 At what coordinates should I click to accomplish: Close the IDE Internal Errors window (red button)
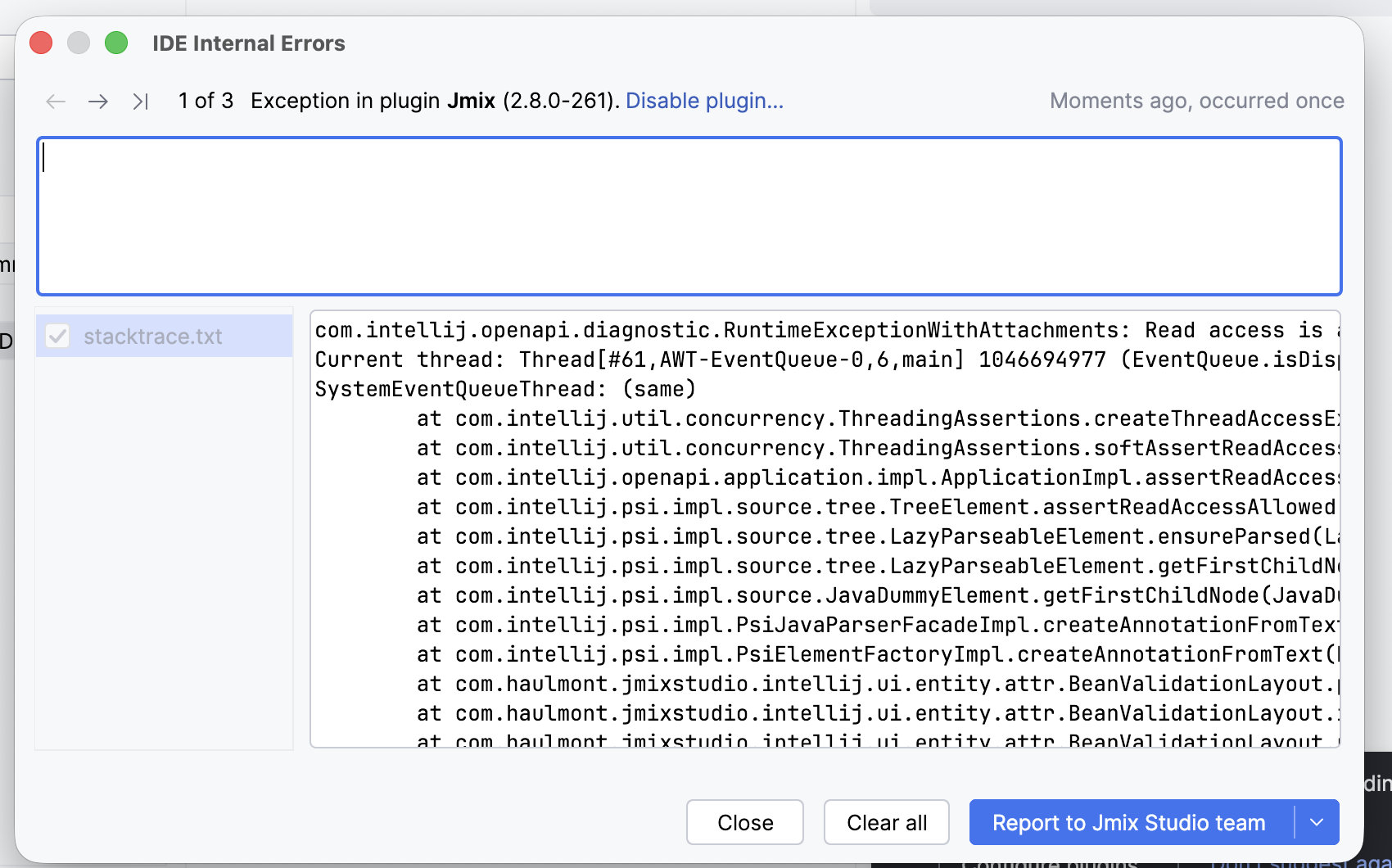tap(41, 43)
